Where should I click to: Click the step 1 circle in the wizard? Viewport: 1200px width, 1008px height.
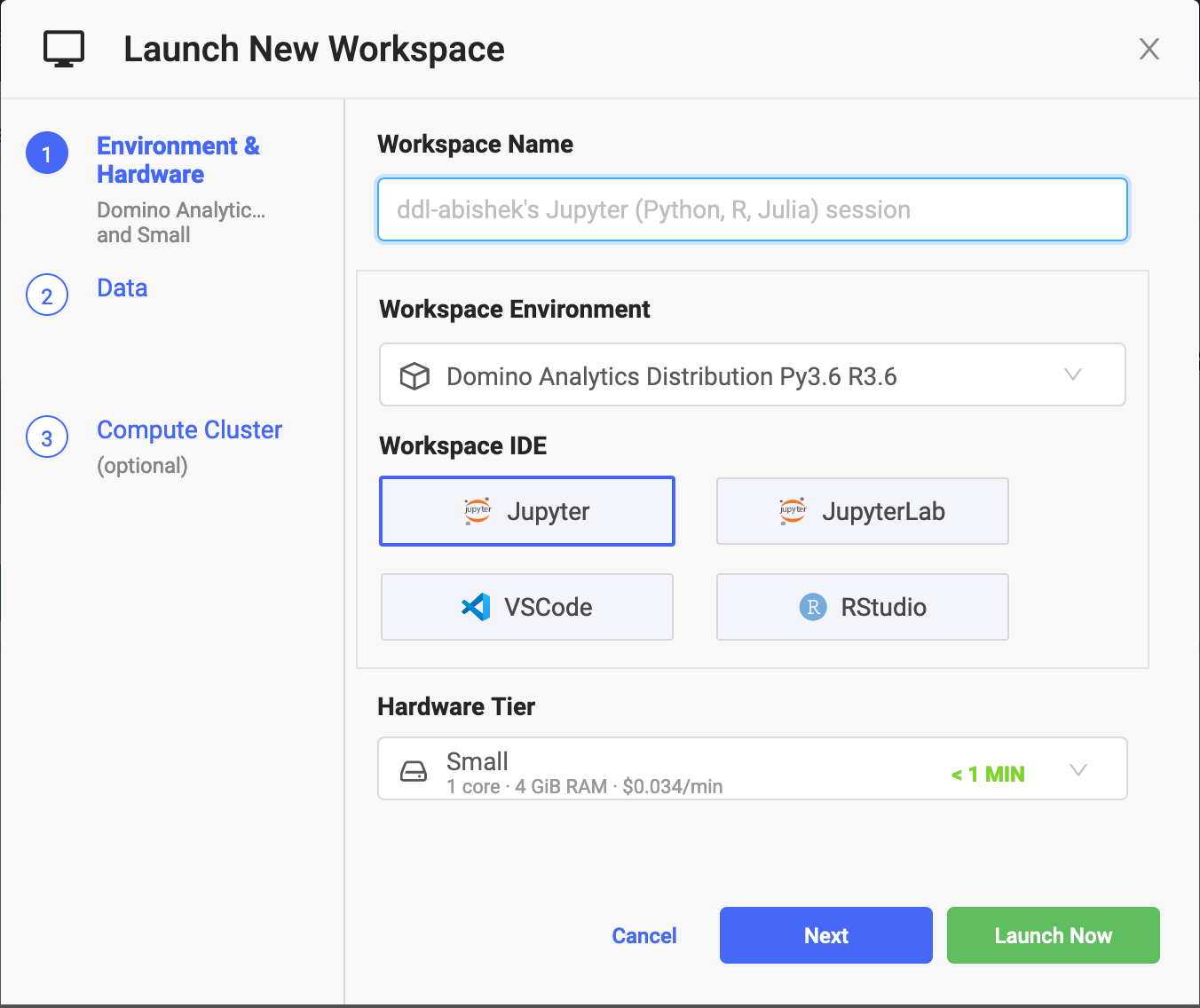47,154
